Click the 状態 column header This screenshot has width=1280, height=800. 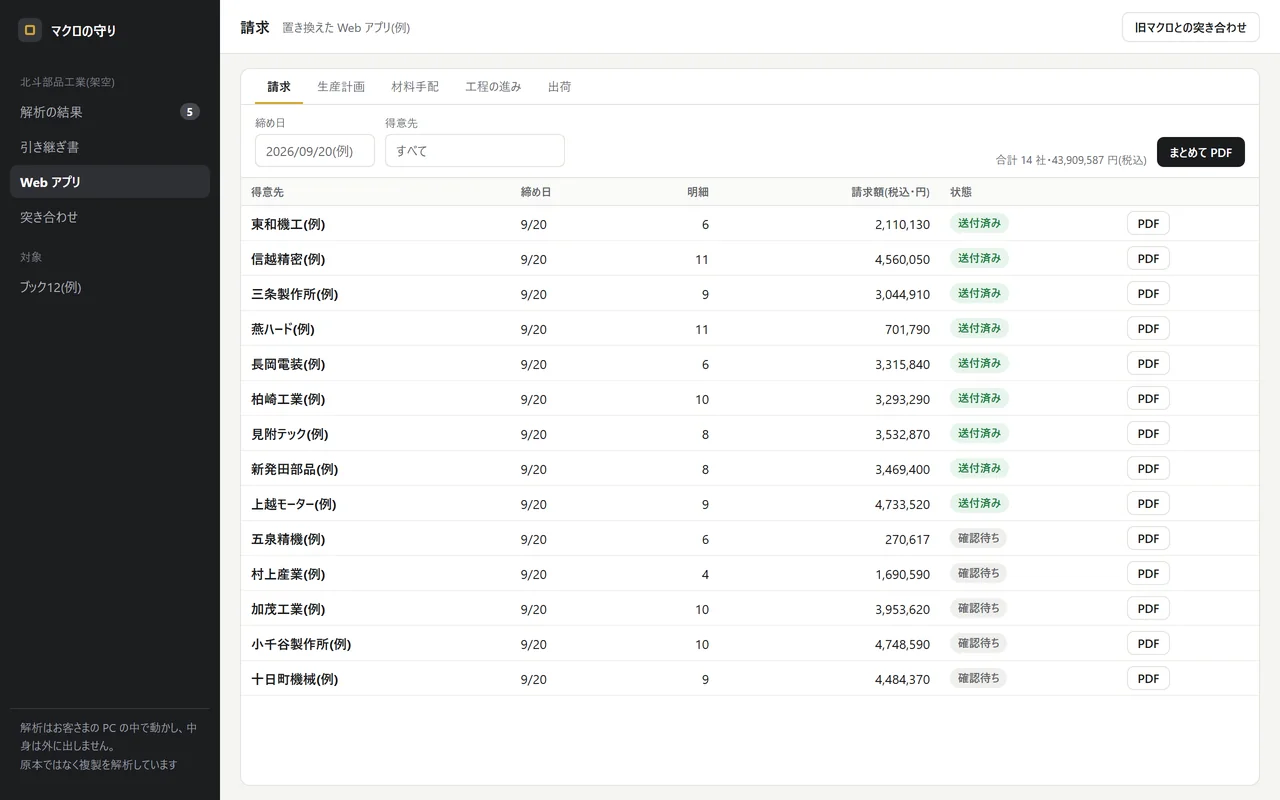pyautogui.click(x=961, y=192)
